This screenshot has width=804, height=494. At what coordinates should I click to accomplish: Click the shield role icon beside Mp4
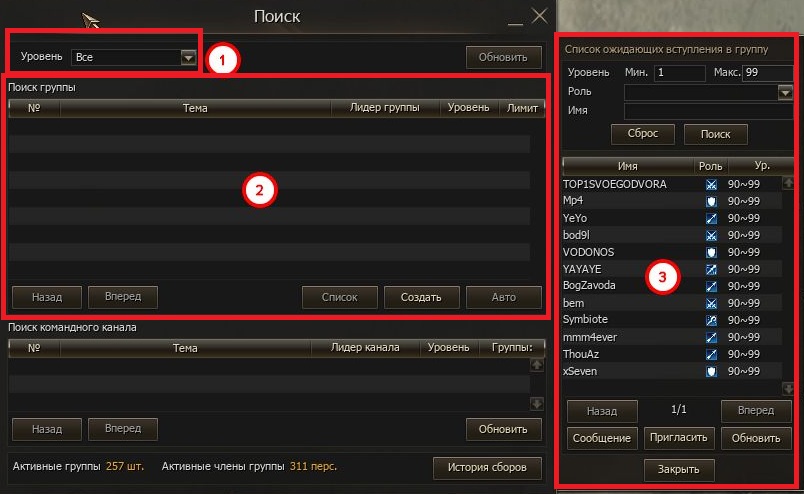[x=712, y=200]
